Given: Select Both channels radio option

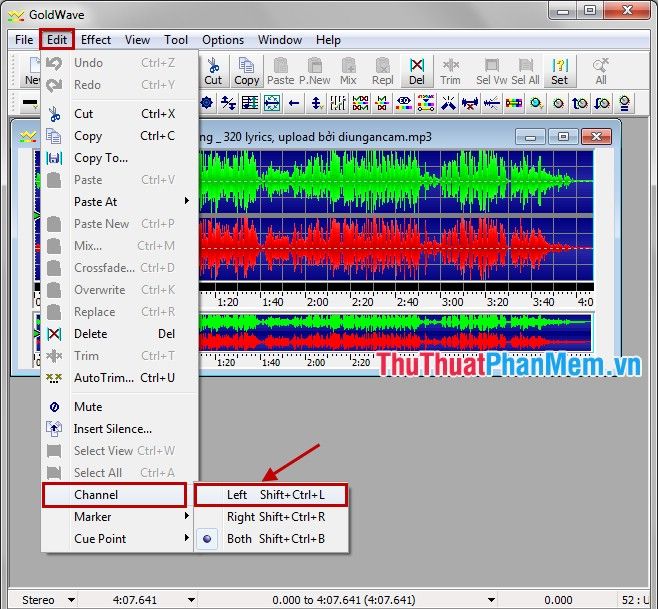Looking at the screenshot, I should [271, 538].
